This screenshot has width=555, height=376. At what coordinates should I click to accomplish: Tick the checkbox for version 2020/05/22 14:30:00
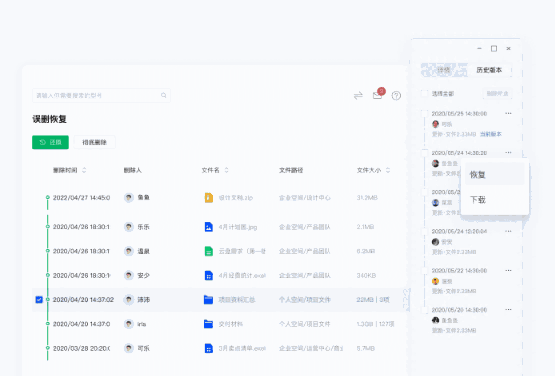(424, 270)
